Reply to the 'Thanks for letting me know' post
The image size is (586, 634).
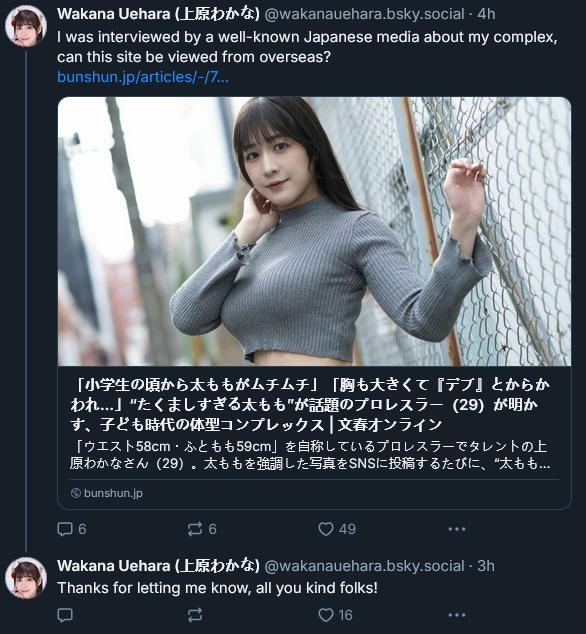coord(65,615)
